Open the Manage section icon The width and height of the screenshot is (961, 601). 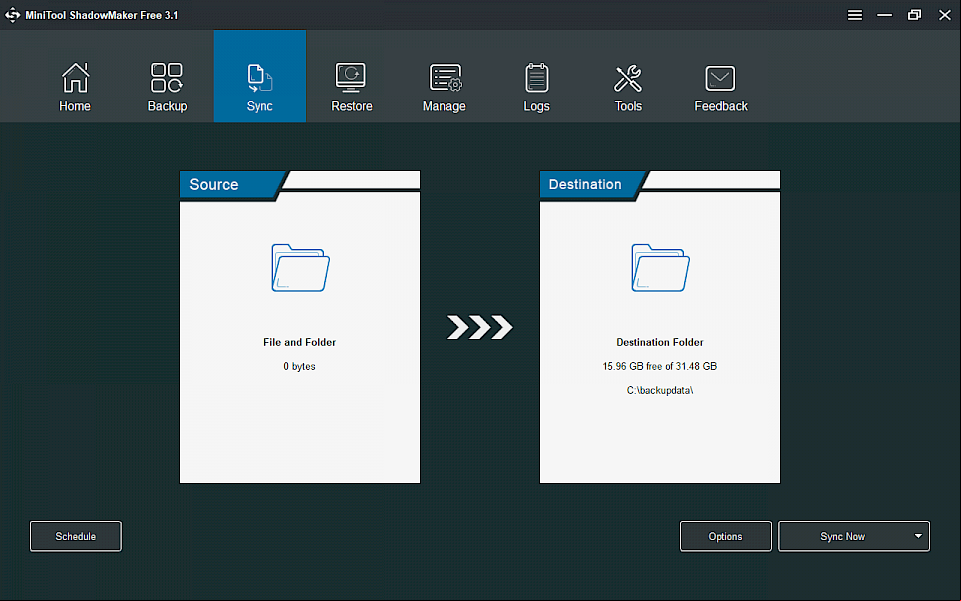[x=445, y=78]
